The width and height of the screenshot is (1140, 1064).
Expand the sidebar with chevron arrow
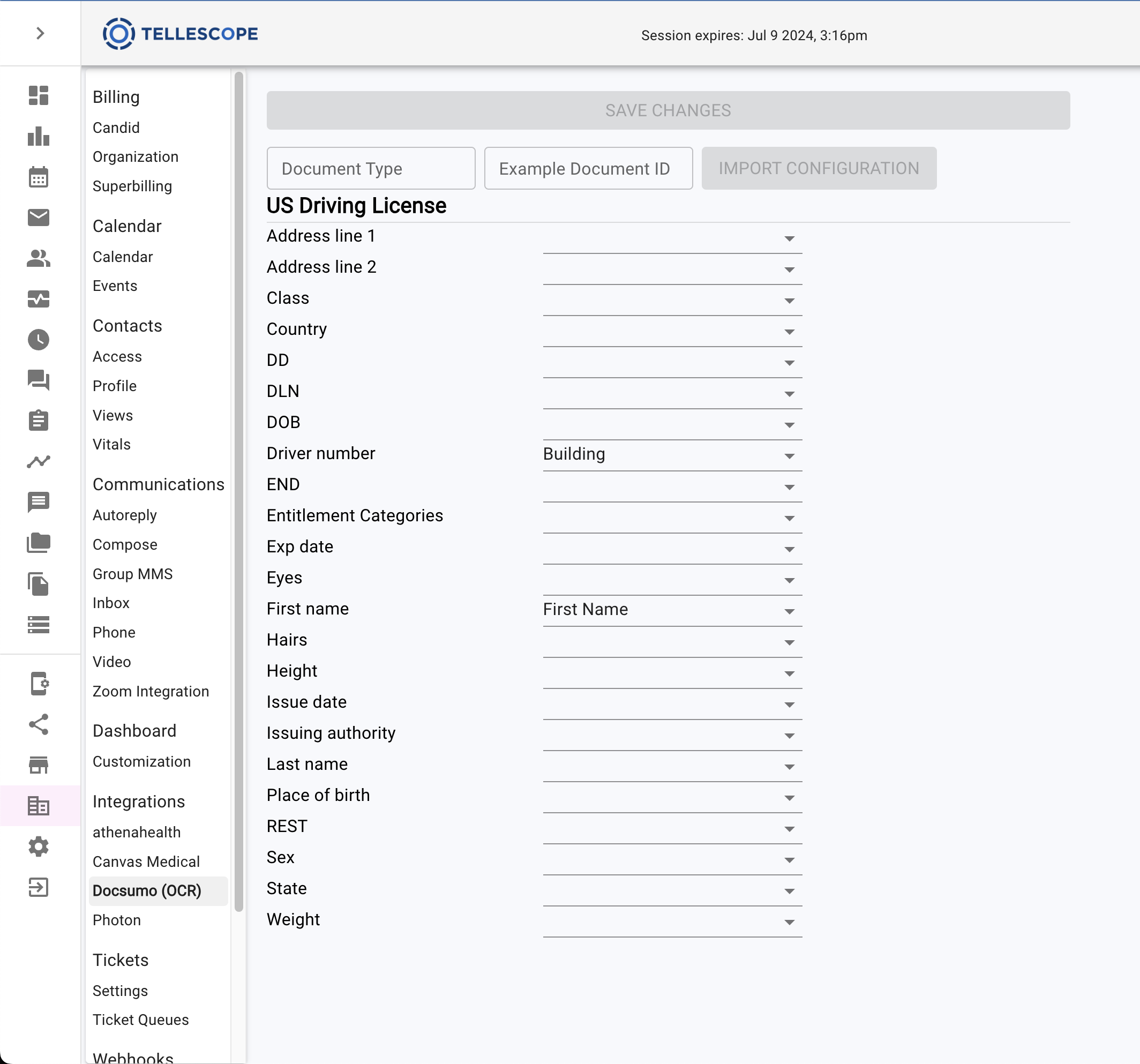40,33
